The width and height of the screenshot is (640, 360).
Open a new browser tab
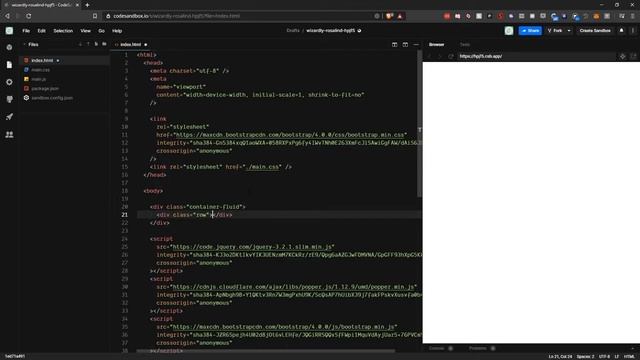87,5
